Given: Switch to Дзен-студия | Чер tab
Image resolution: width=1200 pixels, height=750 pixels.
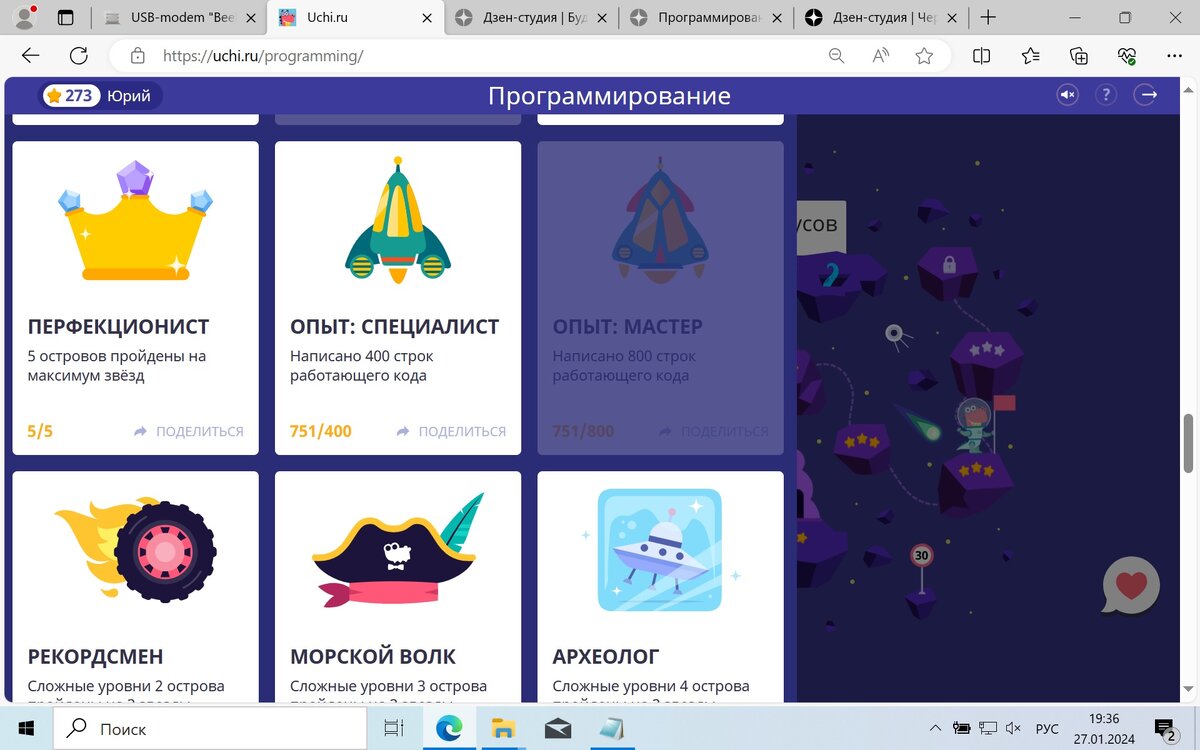Looking at the screenshot, I should click(881, 17).
